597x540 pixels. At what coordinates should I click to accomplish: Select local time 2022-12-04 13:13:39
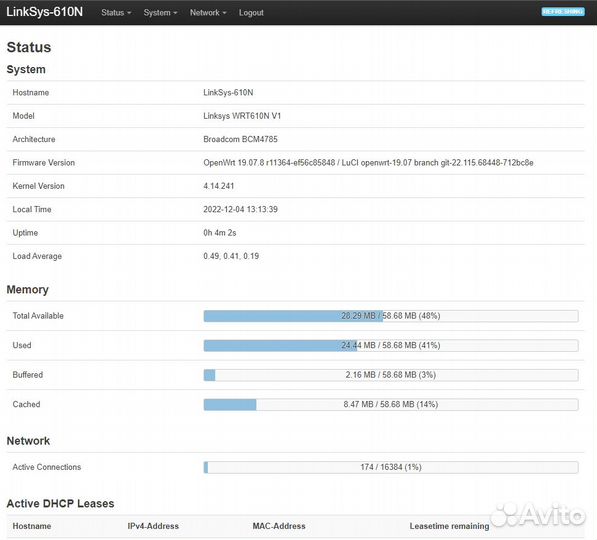pos(240,209)
